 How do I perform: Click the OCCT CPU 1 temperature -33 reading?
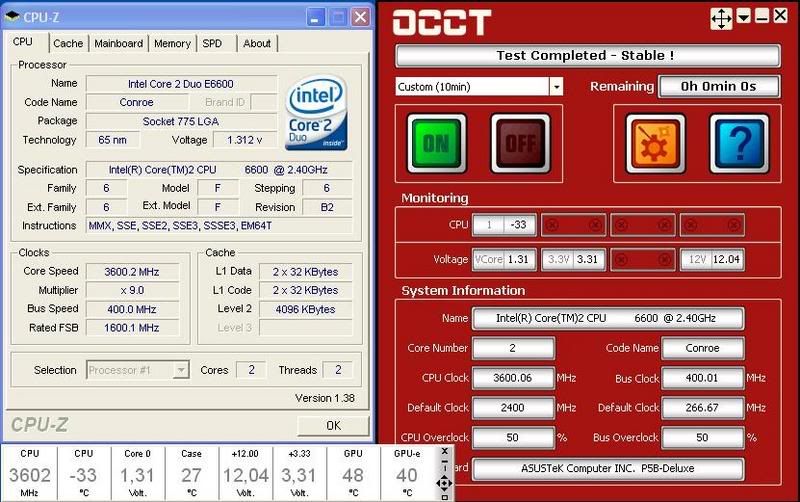coord(505,224)
